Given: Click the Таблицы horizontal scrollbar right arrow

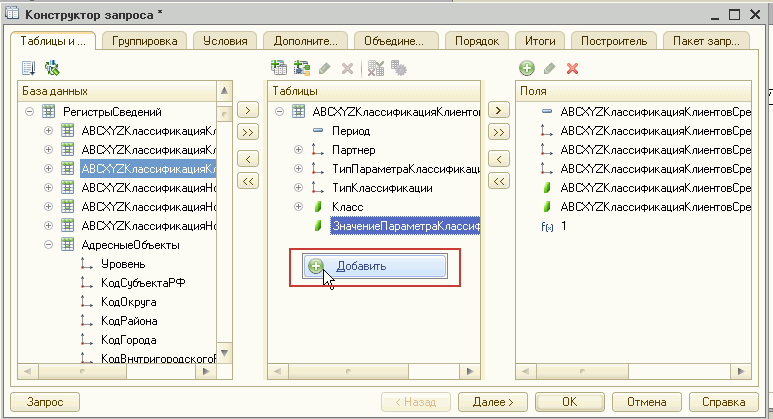Looking at the screenshot, I should [469, 371].
